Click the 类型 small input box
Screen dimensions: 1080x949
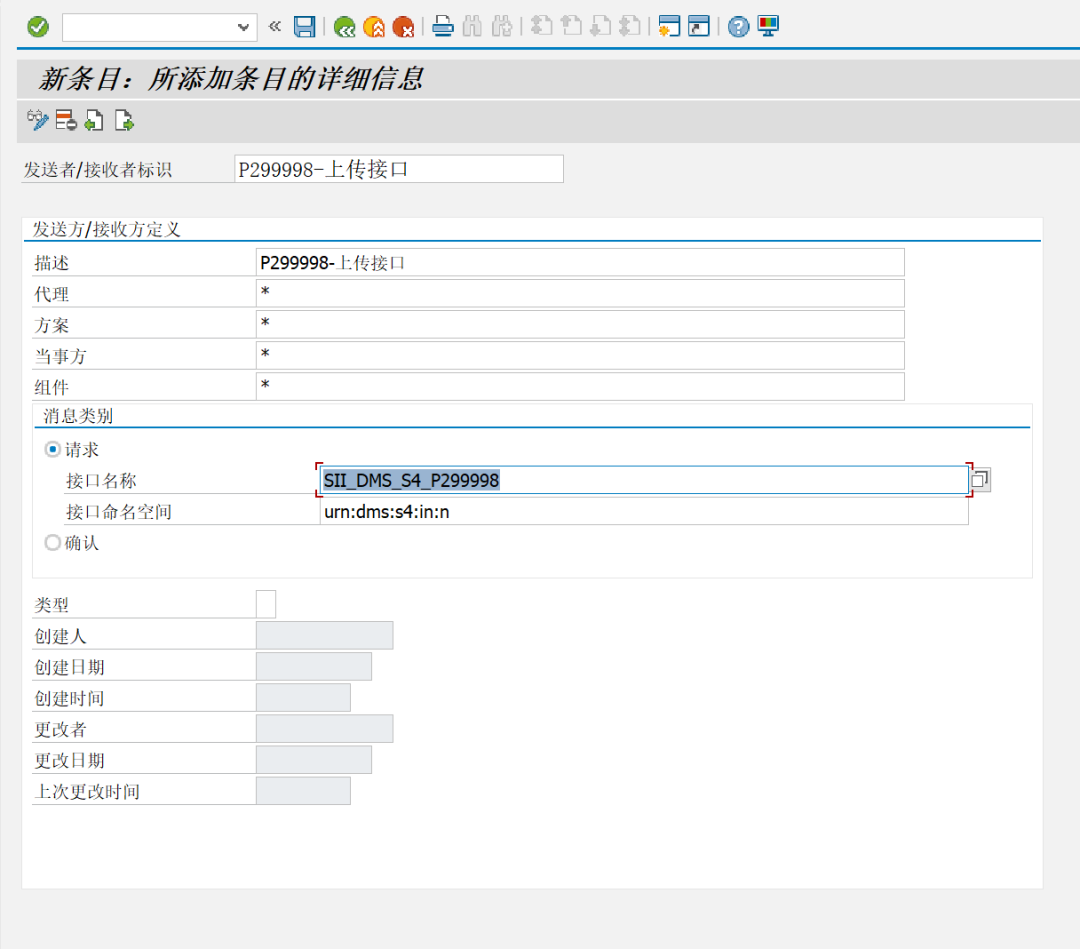point(266,604)
